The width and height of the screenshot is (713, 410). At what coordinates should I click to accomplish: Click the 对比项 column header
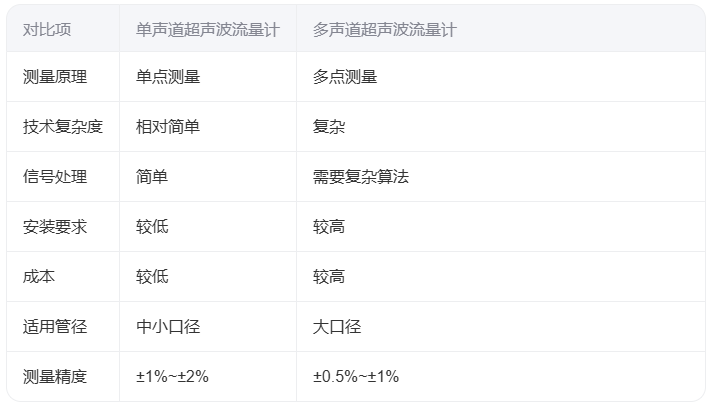pyautogui.click(x=47, y=30)
